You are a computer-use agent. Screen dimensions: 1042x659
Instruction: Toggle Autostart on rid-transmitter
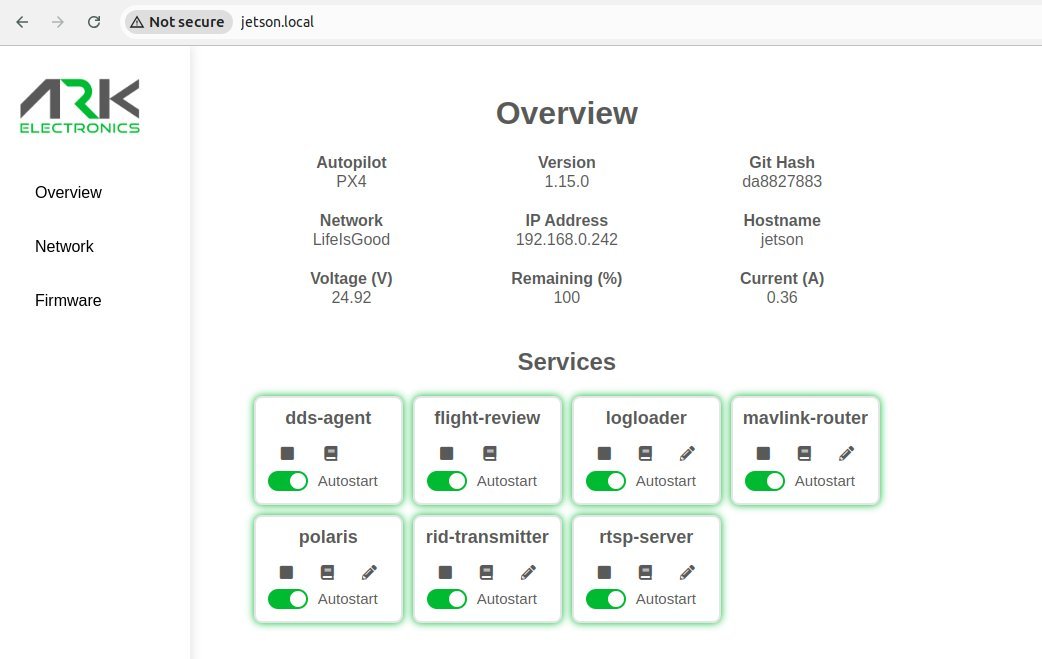447,599
